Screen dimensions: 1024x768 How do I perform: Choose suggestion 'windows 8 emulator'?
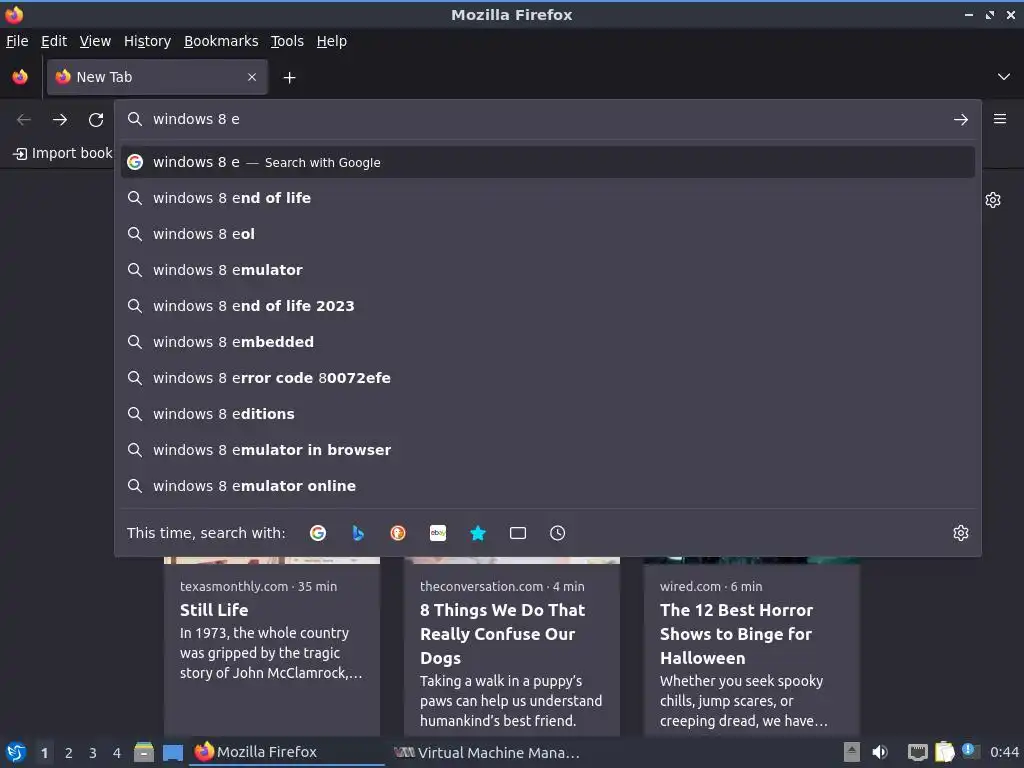[x=547, y=270]
